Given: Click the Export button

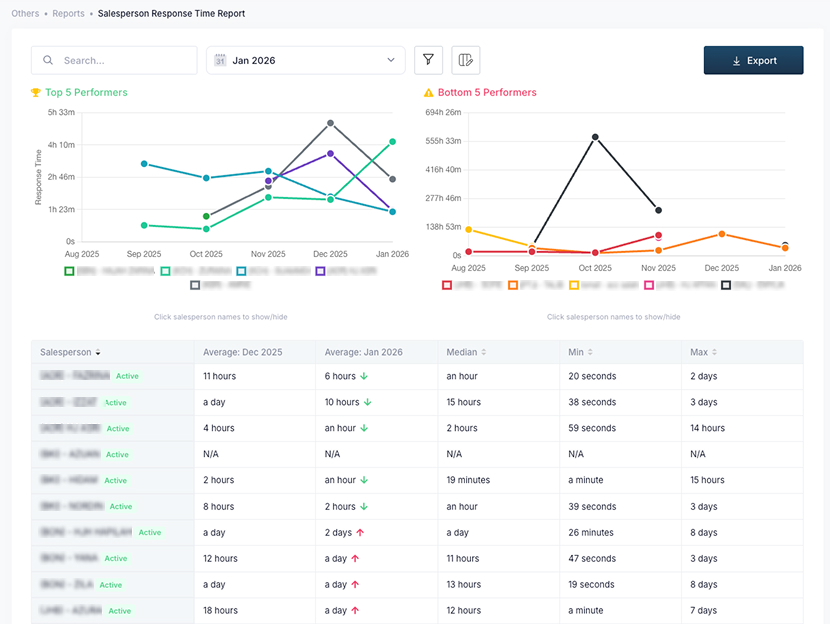Looking at the screenshot, I should tap(753, 60).
